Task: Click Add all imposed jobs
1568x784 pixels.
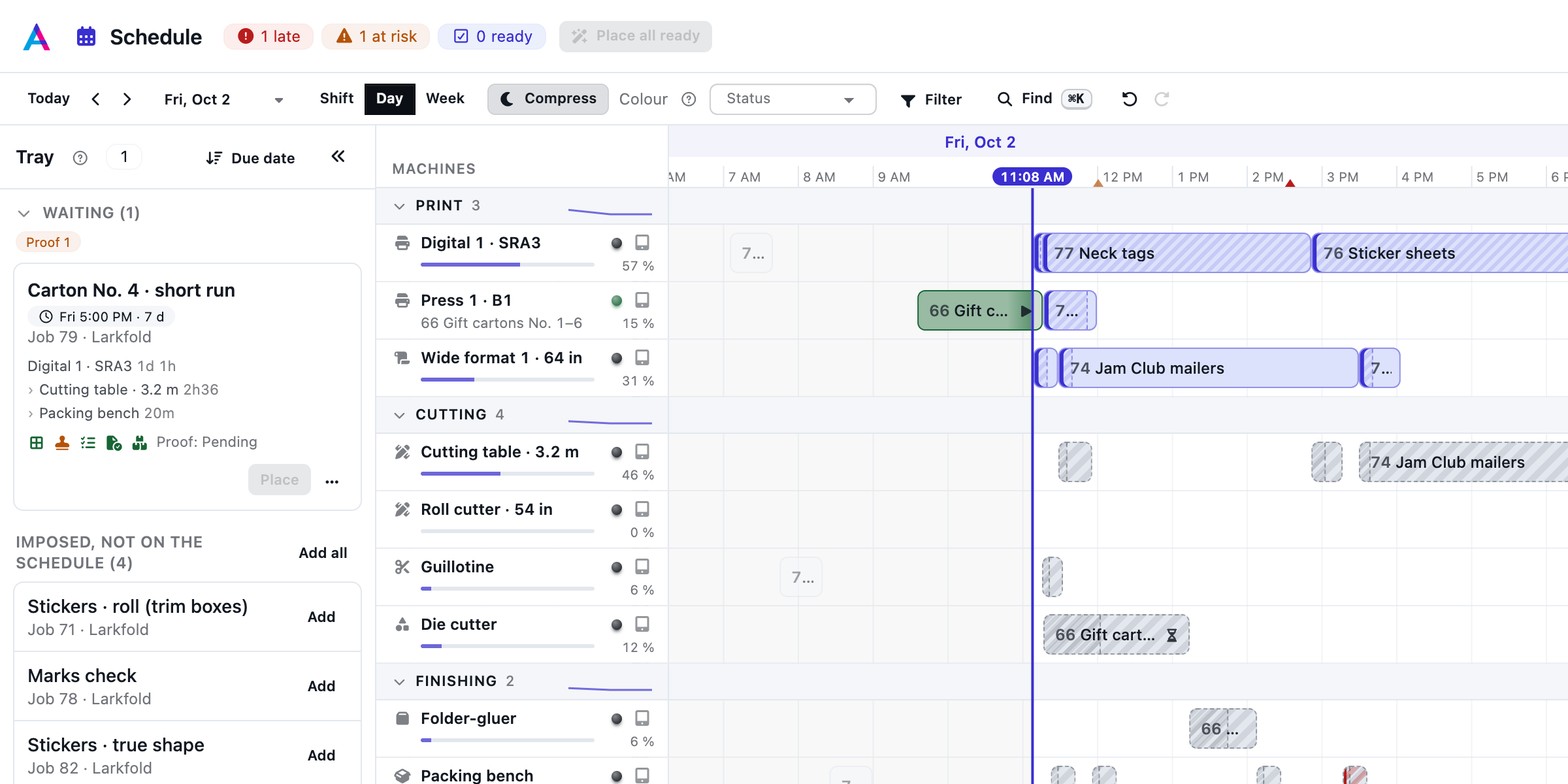Action: point(323,553)
